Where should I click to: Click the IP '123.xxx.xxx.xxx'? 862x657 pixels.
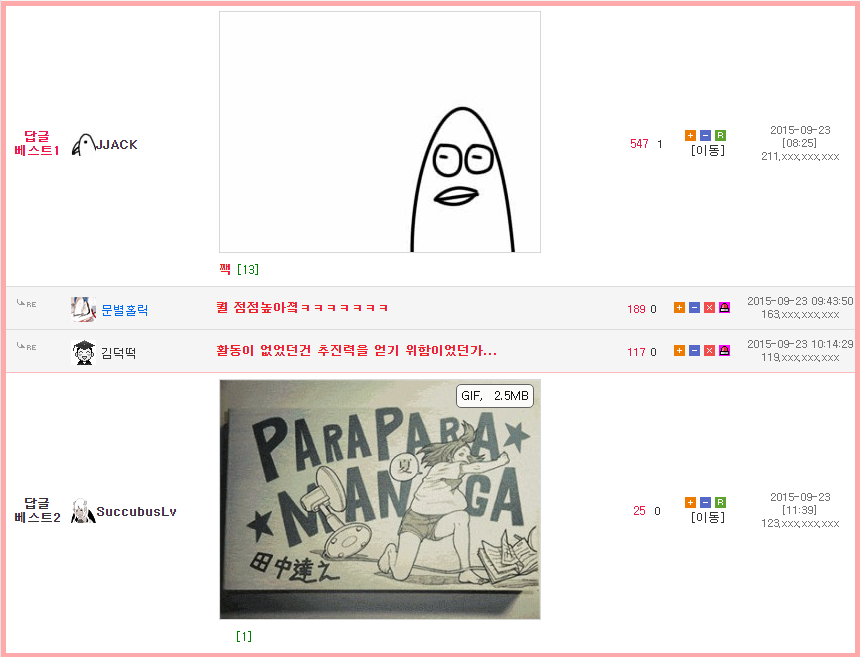(x=800, y=524)
